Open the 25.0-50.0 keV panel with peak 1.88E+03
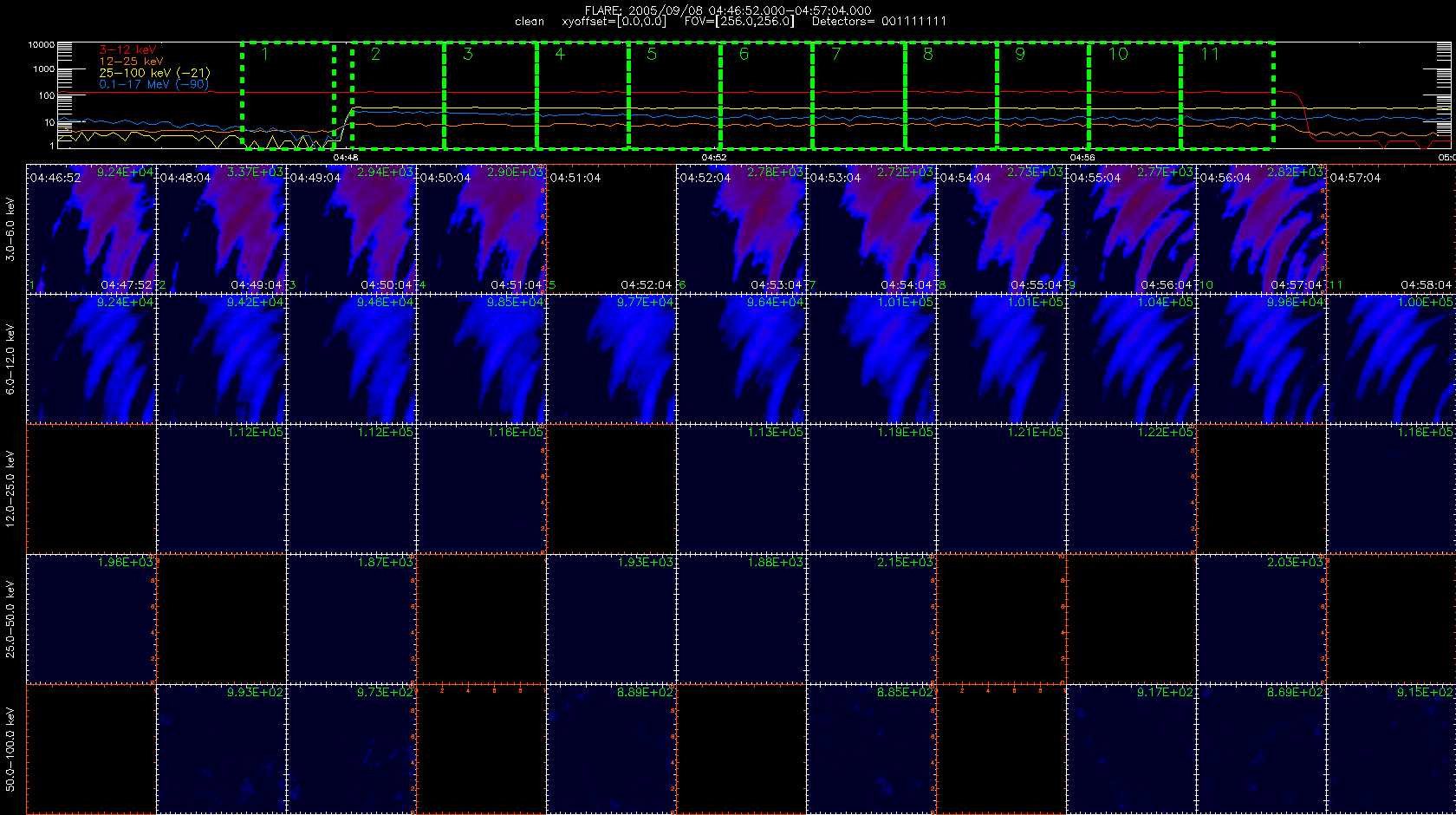The width and height of the screenshot is (1456, 815). pyautogui.click(x=742, y=619)
